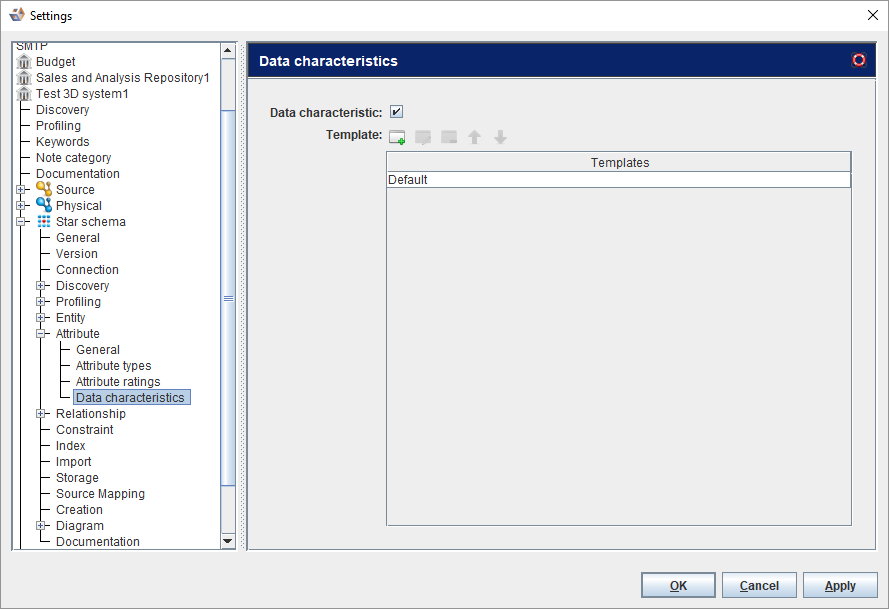The image size is (889, 609).
Task: Open help lifebuoy icon in header
Action: pos(859,60)
